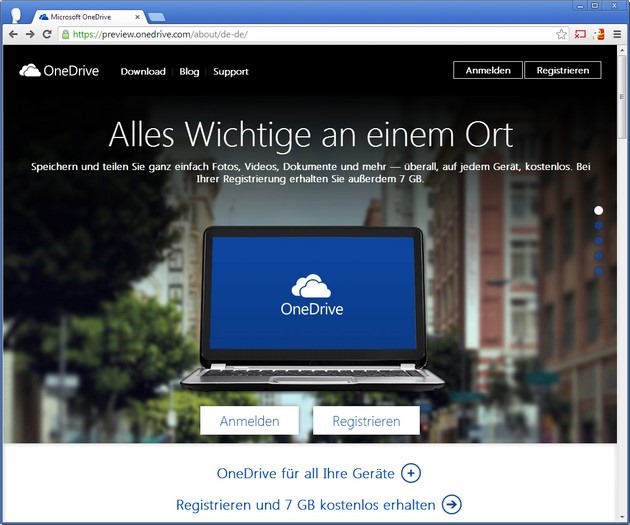The width and height of the screenshot is (630, 525).
Task: Click the large white Anmelden button below the laptop
Action: tap(250, 421)
